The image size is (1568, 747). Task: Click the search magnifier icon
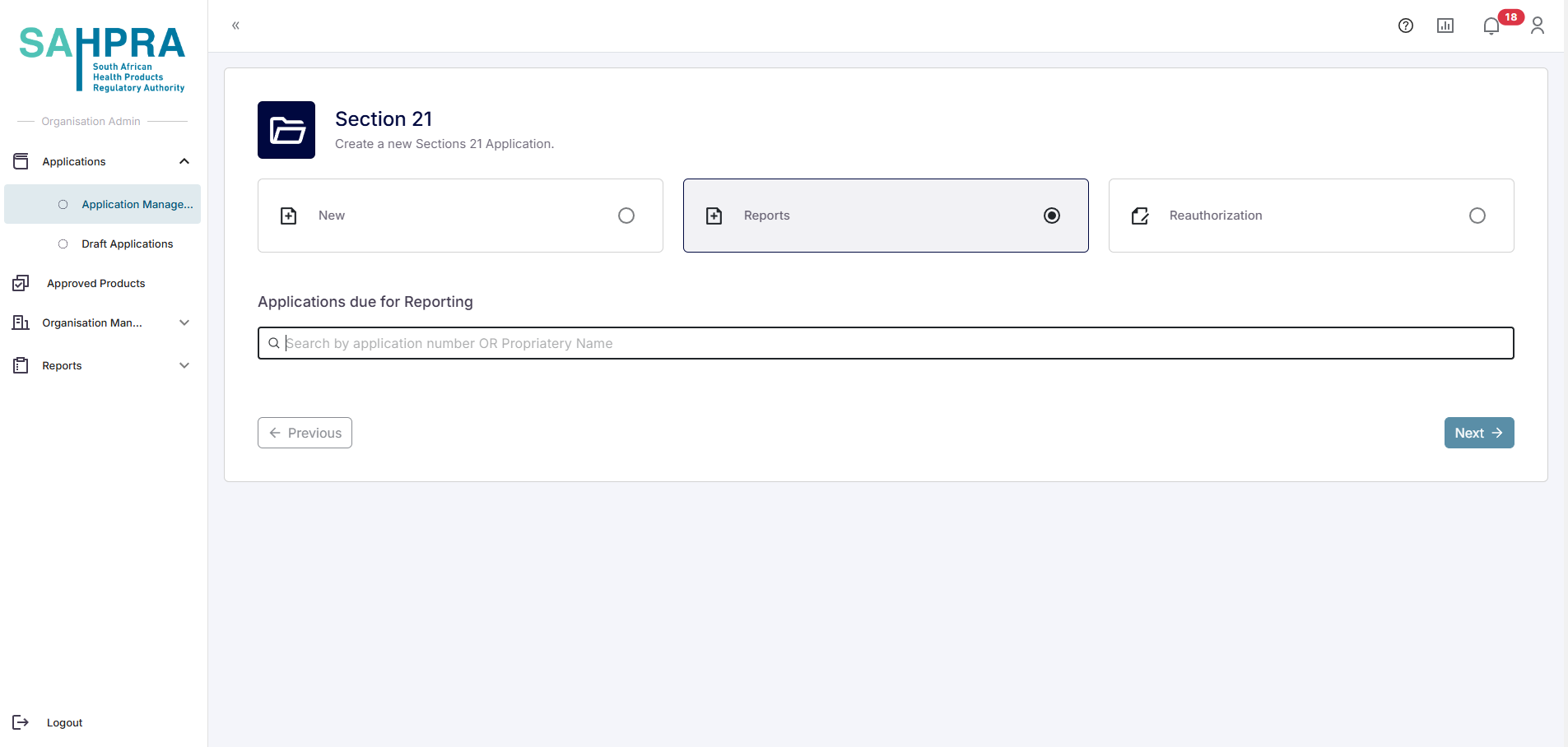coord(274,343)
